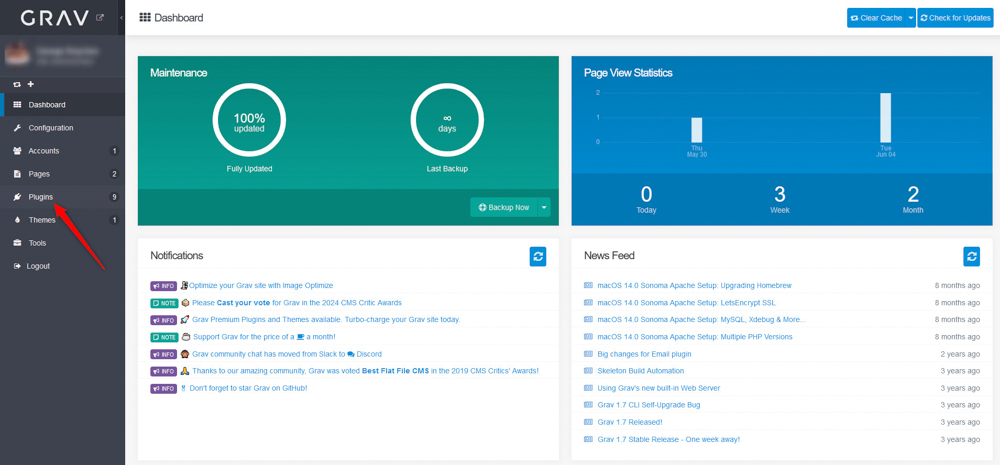This screenshot has height=465, width=1000.
Task: Click the Thu May 30 statistics bar
Action: (x=696, y=130)
